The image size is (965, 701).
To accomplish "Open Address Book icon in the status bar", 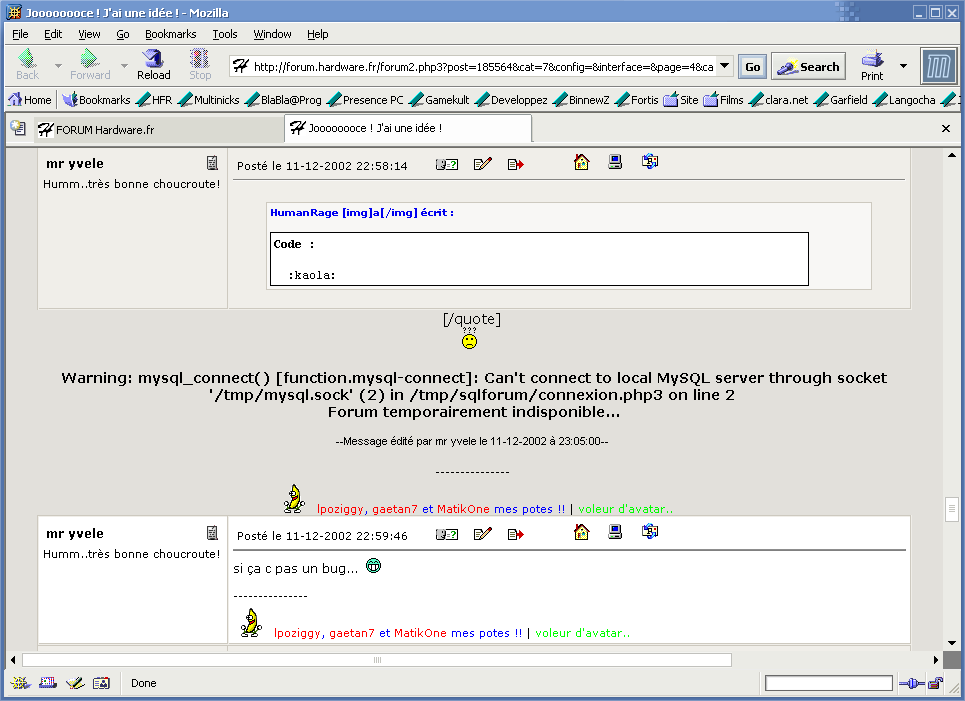I will [101, 683].
